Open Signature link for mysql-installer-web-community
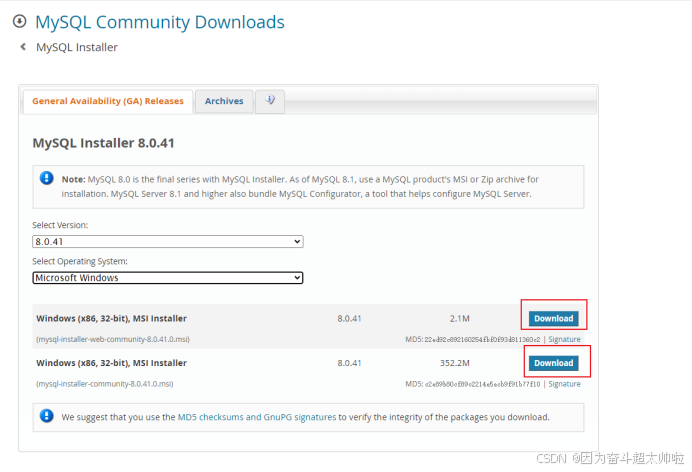Screen dimensions: 692x472 pyautogui.click(x=564, y=339)
